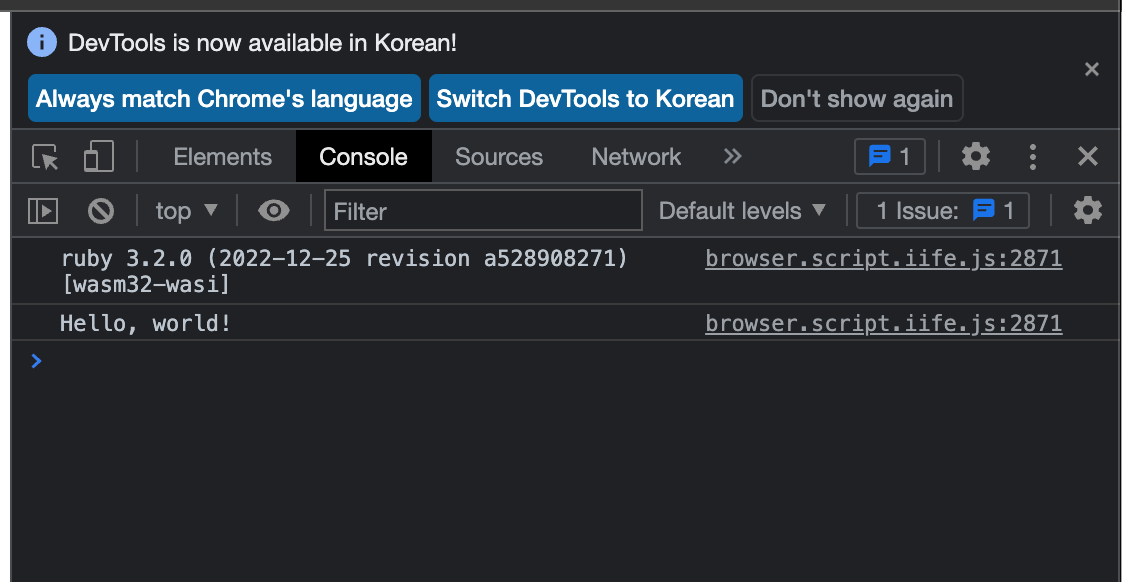
Task: Open the Sources tab
Action: (x=499, y=157)
